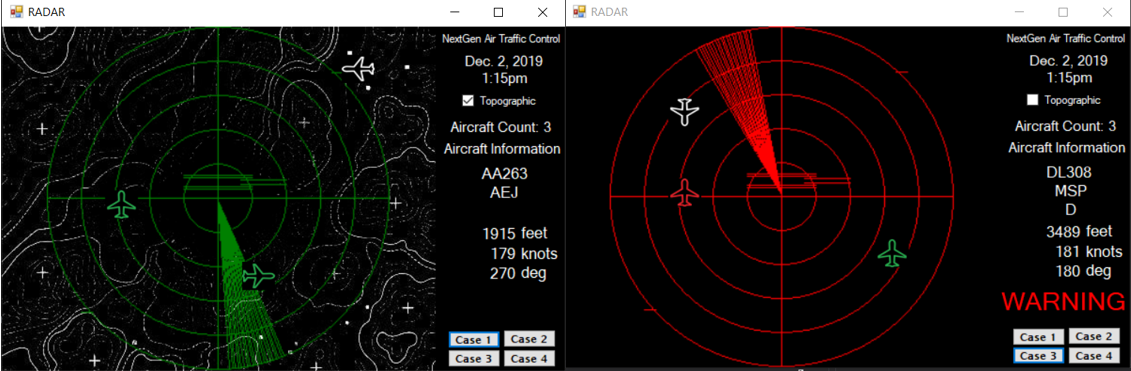The height and width of the screenshot is (371, 1131).
Task: Click AA263 flight label in left window
Action: (x=504, y=174)
